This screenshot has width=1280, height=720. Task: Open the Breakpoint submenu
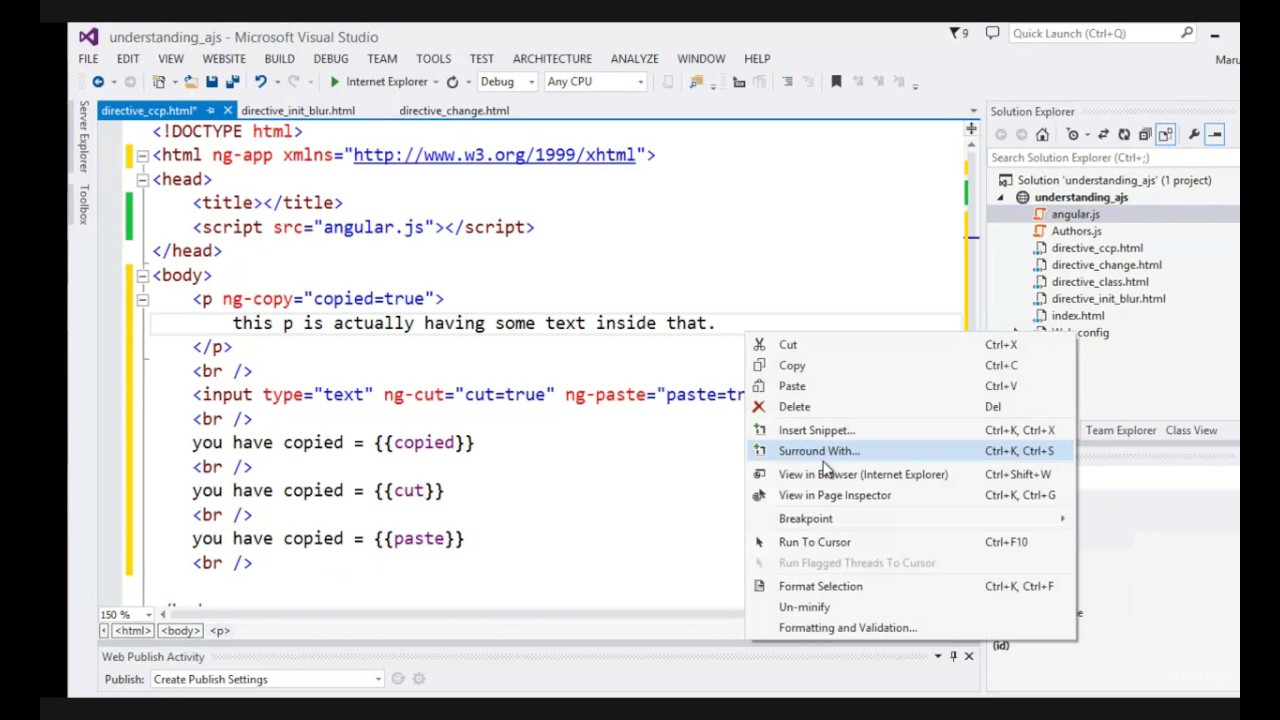912,519
